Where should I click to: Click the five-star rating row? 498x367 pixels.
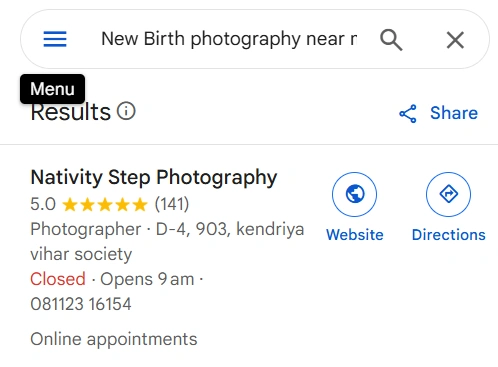point(105,204)
